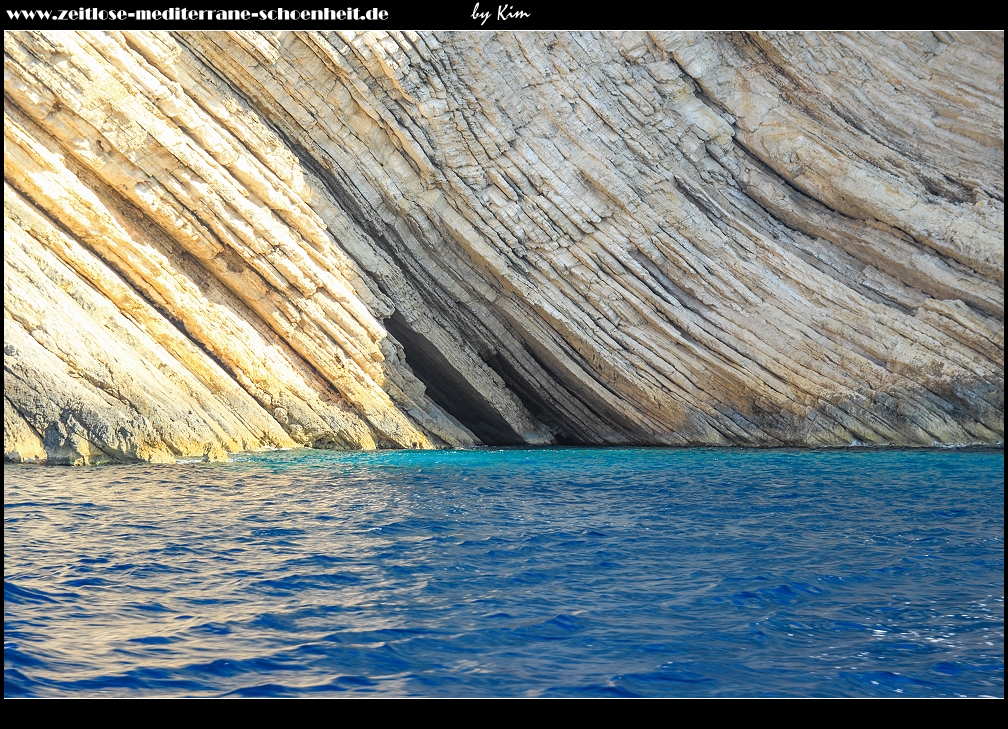
Task: Click the "by Kim" signature text
Action: pos(500,14)
